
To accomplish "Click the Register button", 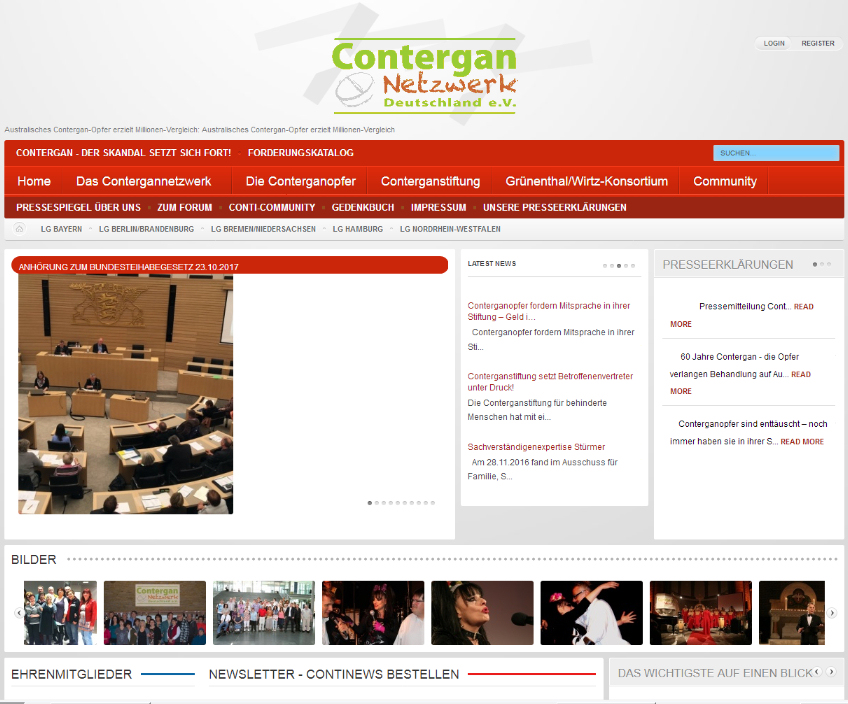I will click(x=818, y=43).
